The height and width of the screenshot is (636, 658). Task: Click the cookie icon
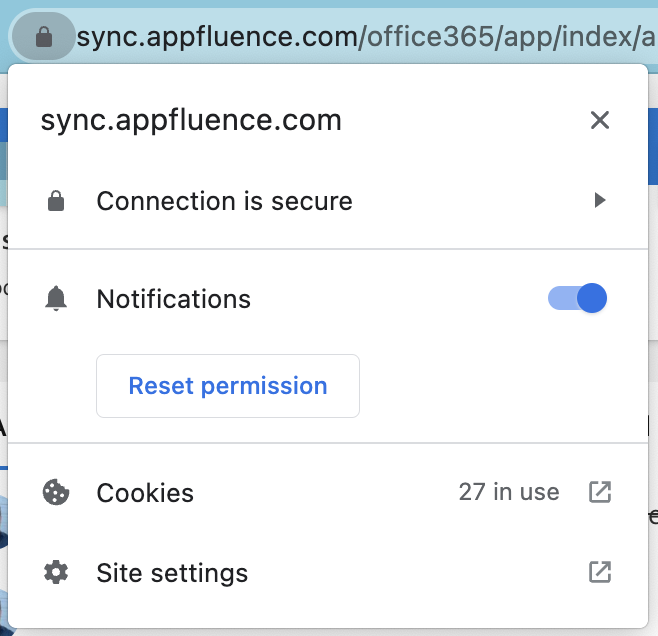(56, 492)
